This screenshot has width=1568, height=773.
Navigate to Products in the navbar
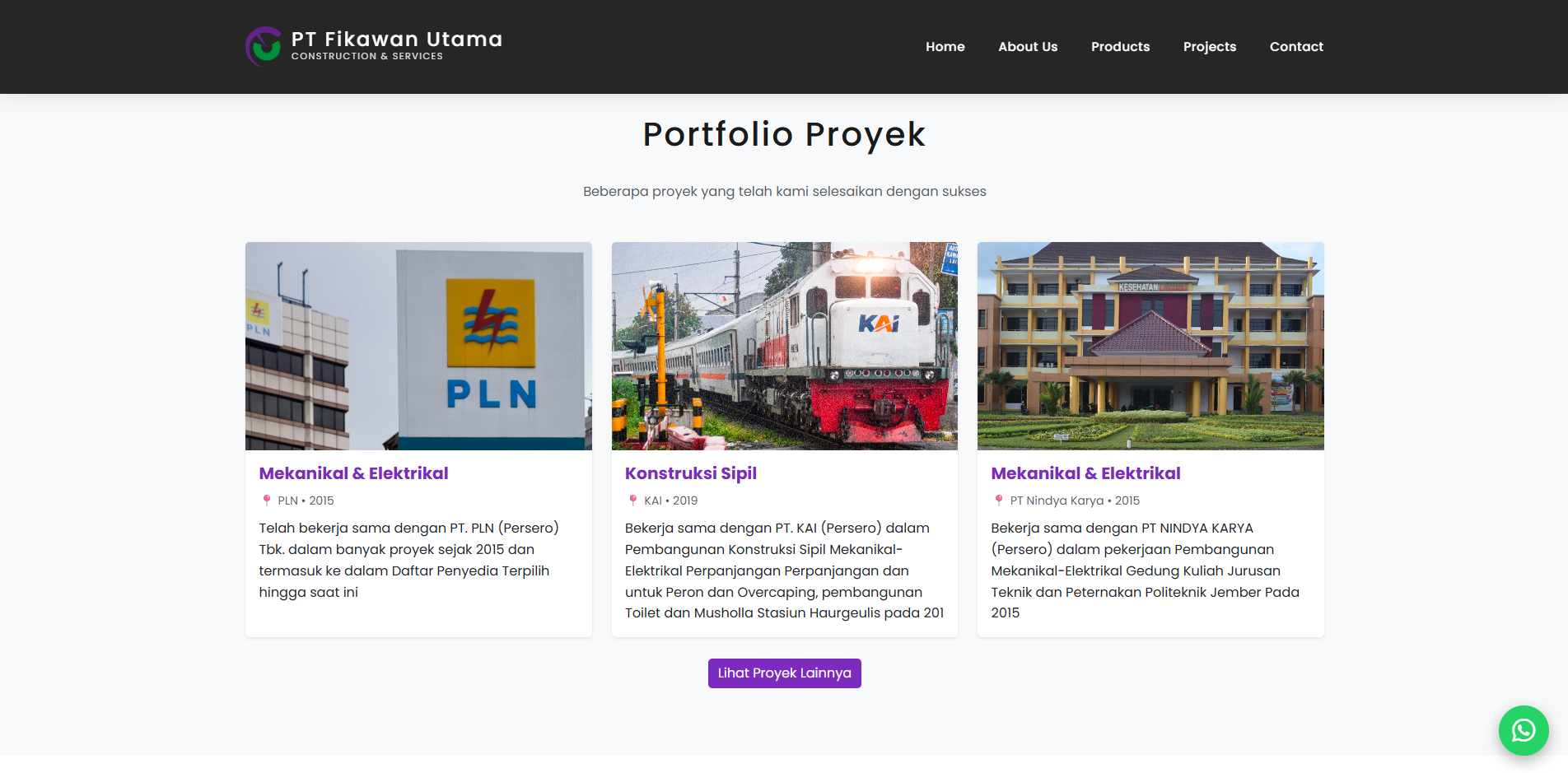click(1120, 47)
